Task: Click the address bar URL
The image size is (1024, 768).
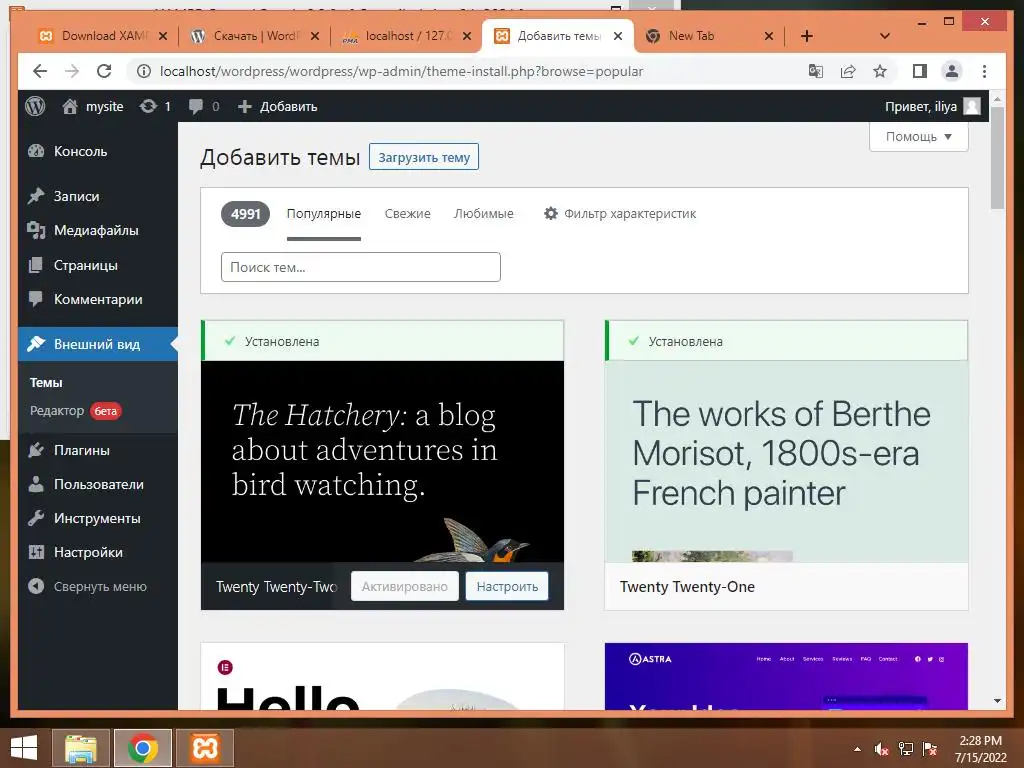Action: (x=401, y=71)
